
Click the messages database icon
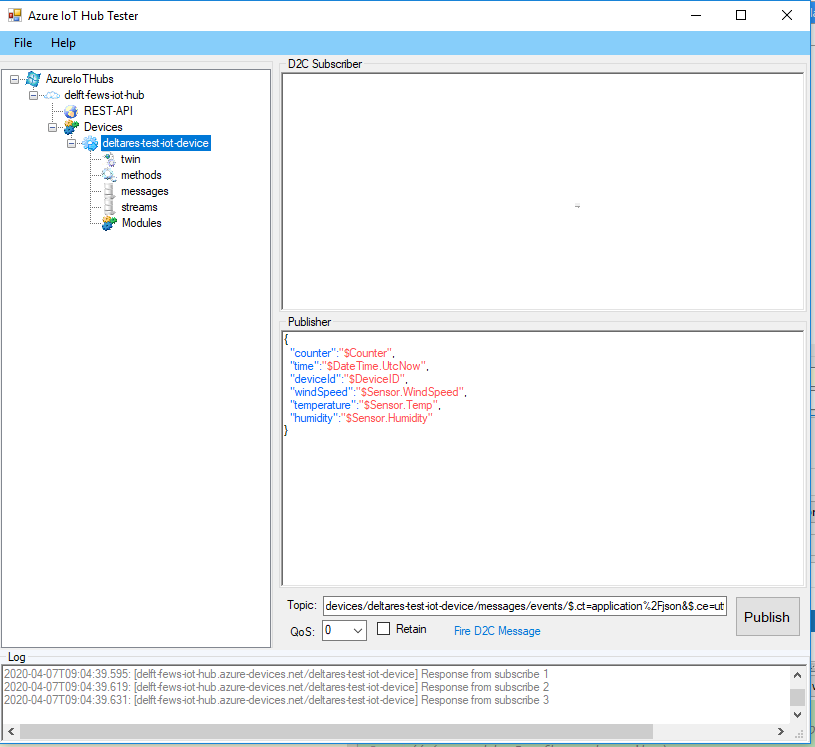tap(109, 191)
